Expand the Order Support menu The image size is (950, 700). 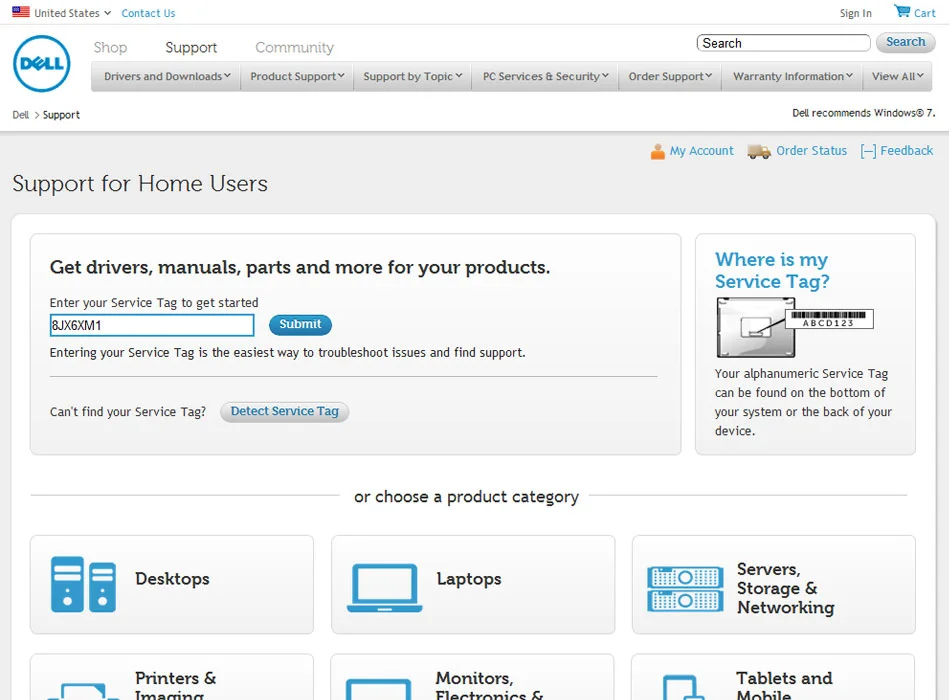[x=670, y=76]
